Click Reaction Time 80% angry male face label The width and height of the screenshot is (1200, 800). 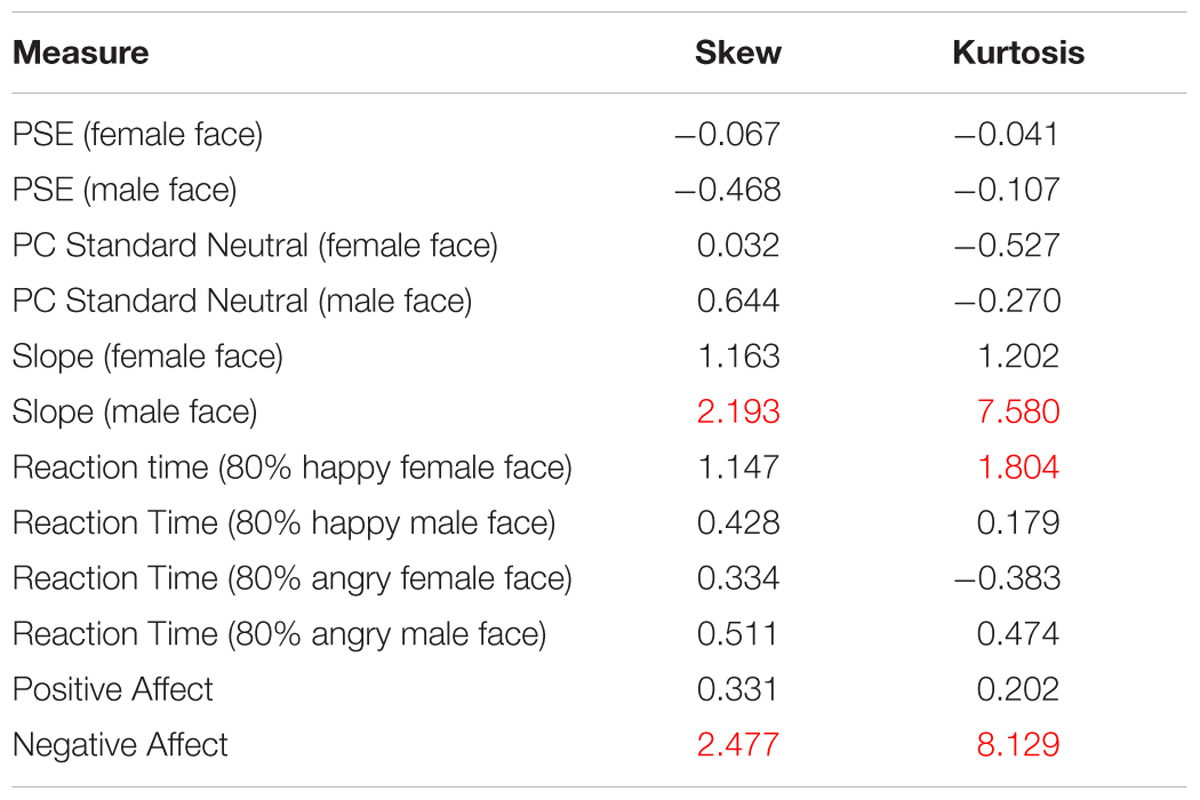(280, 634)
